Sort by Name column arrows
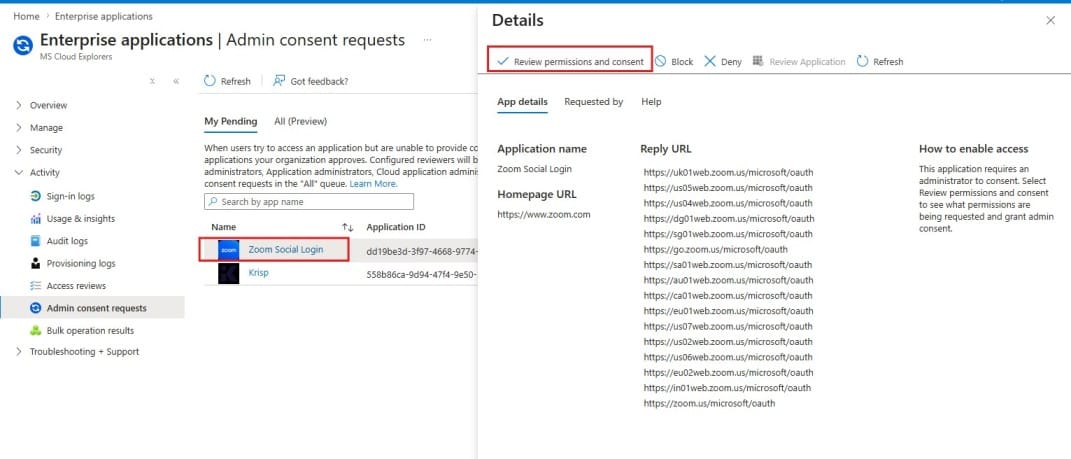Screen dimensions: 1071x459 (348, 227)
